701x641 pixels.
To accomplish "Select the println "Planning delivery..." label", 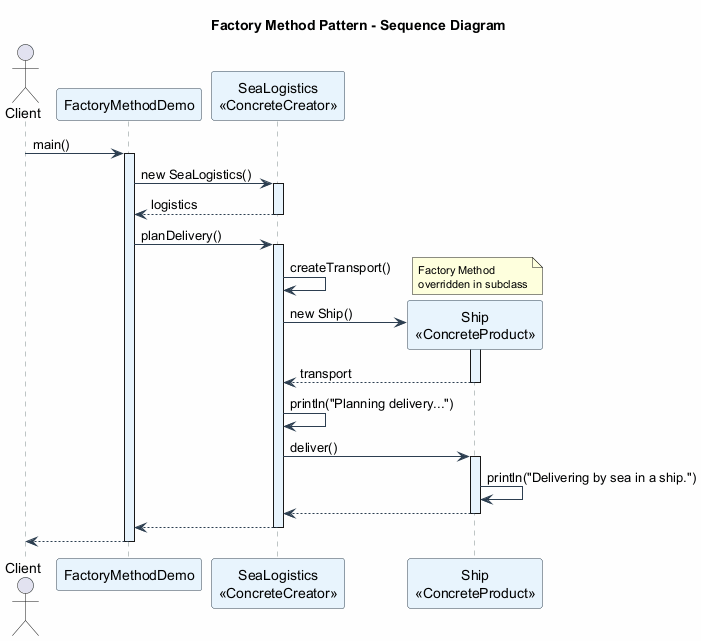I will click(372, 404).
